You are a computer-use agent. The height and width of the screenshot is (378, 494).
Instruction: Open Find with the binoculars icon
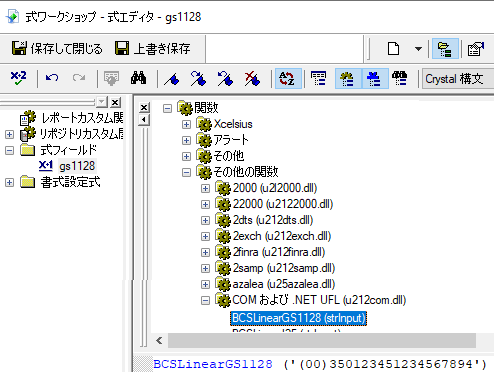[138, 78]
